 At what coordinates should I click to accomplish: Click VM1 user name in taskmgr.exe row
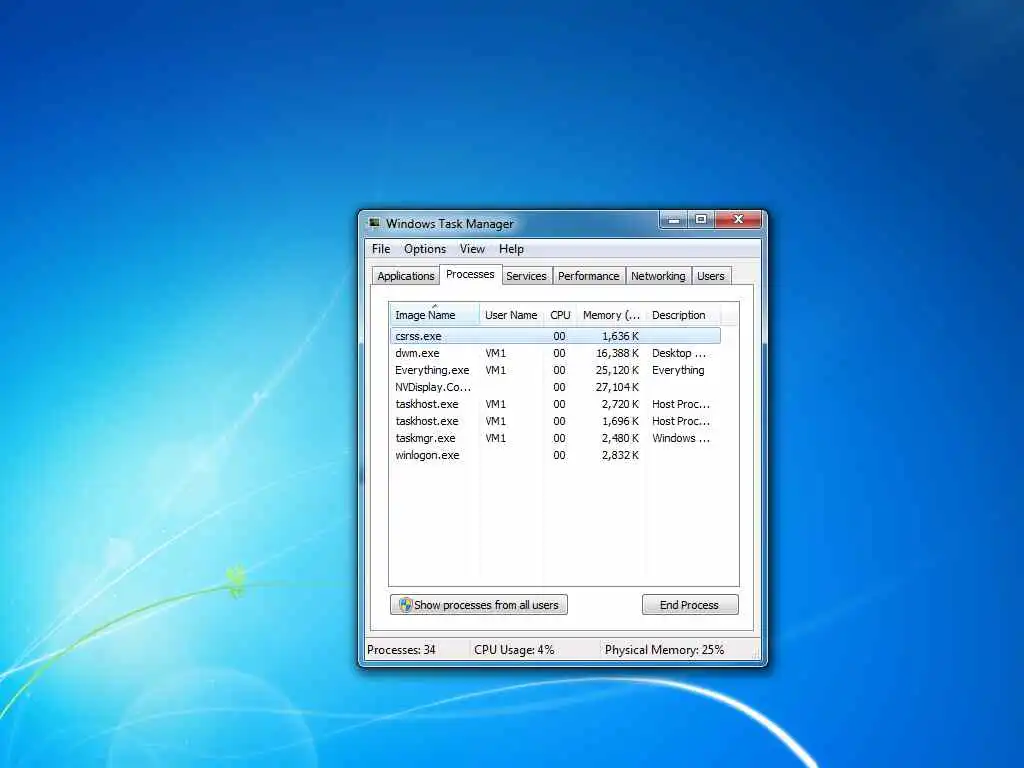(496, 438)
